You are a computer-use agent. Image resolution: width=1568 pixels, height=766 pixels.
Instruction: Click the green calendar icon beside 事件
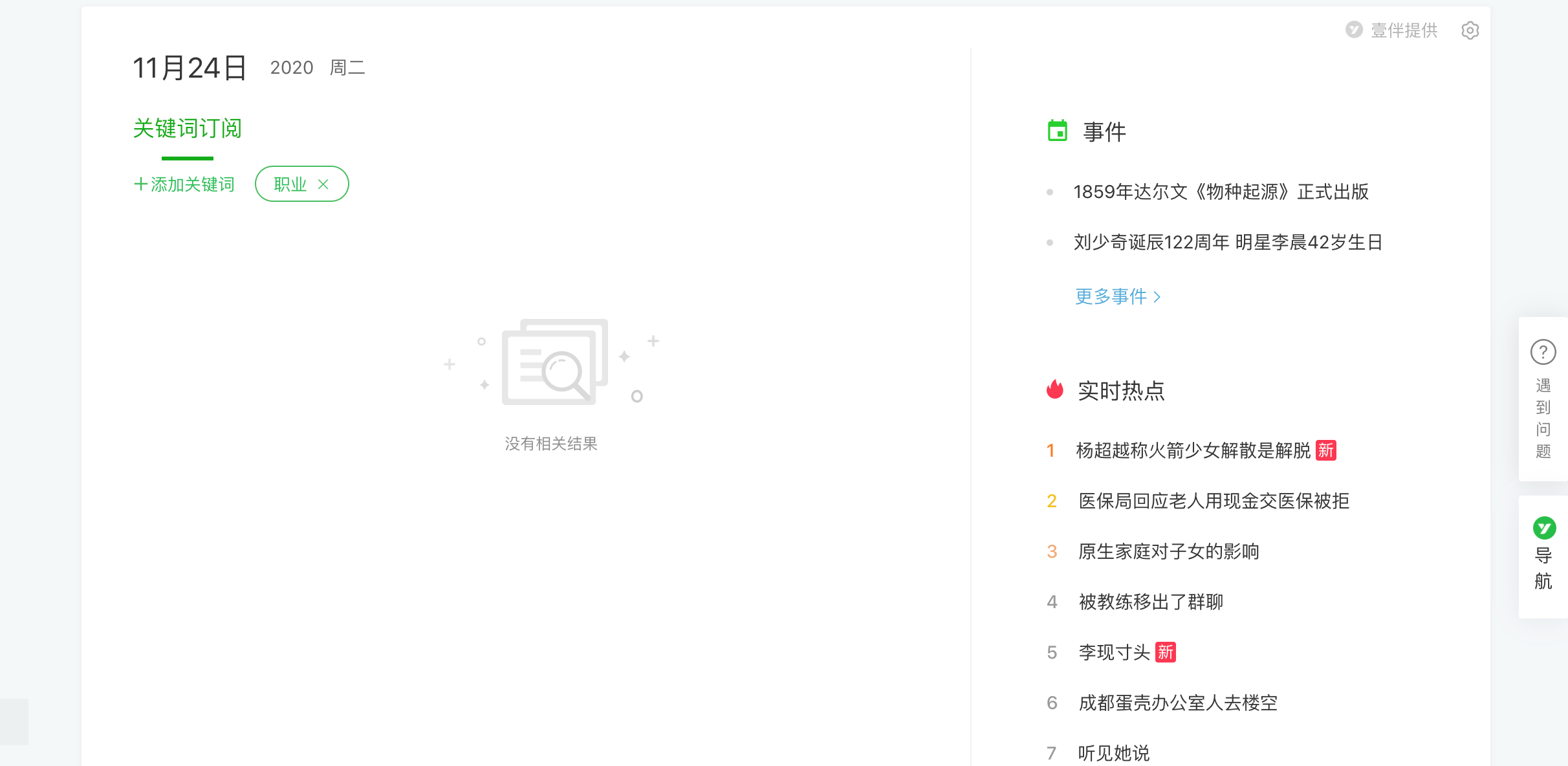[x=1058, y=131]
